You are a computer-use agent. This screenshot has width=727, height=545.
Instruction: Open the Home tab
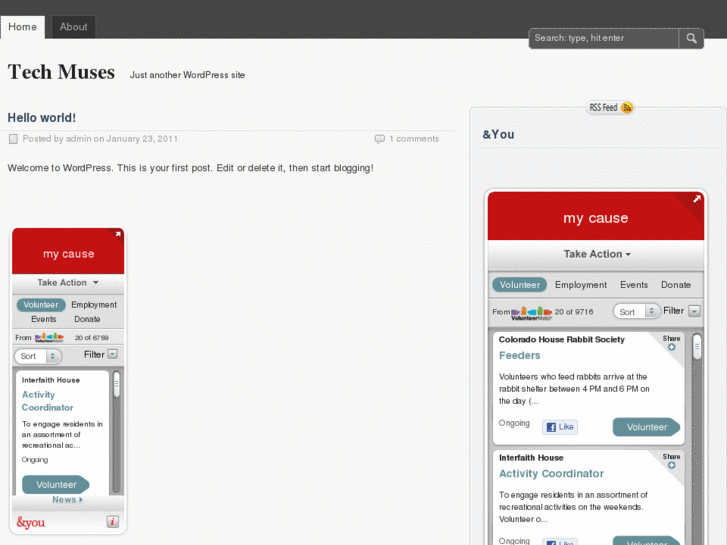22,27
